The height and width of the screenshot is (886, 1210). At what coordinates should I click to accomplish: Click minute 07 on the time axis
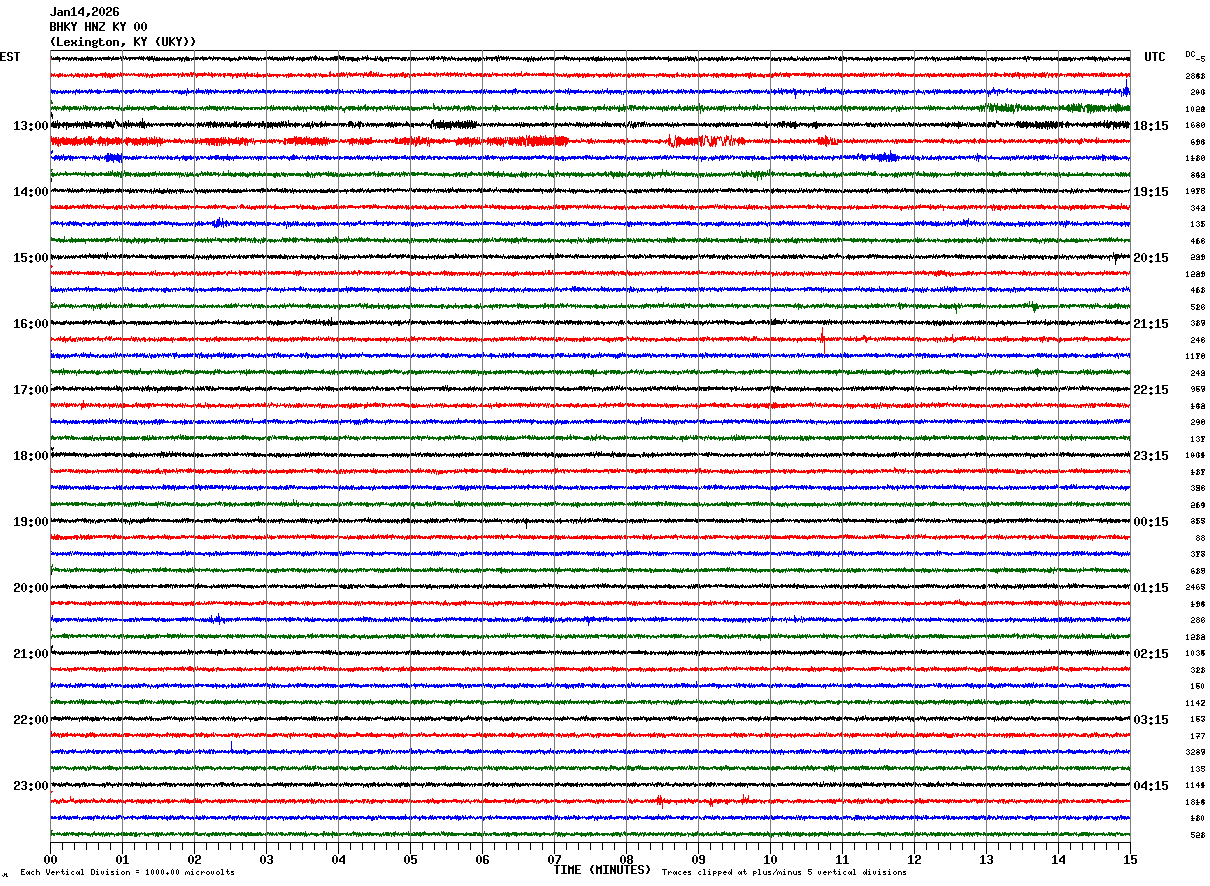coord(554,860)
